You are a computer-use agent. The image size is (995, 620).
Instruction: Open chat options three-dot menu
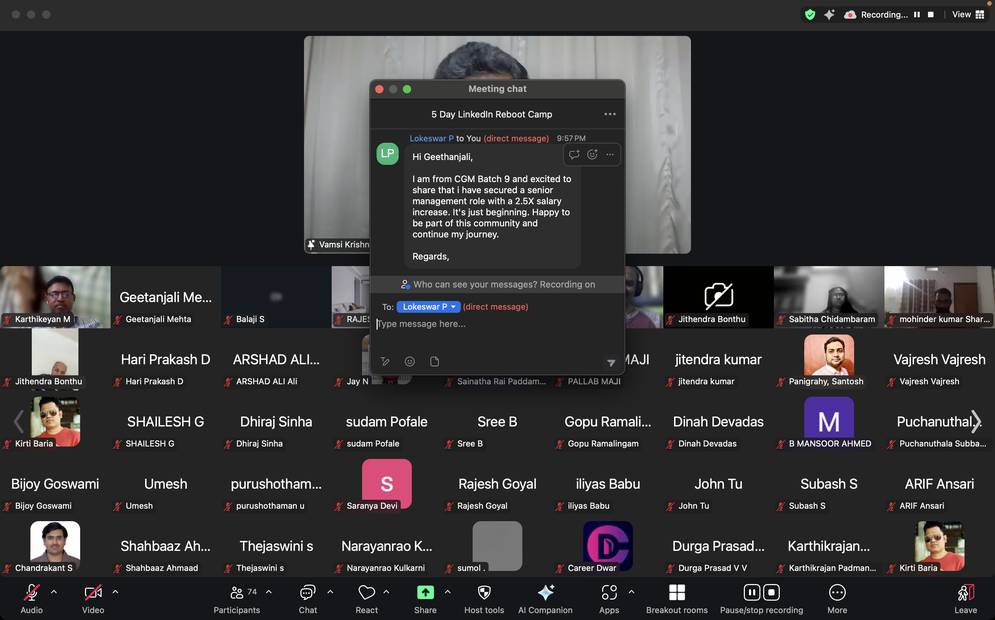[x=610, y=114]
